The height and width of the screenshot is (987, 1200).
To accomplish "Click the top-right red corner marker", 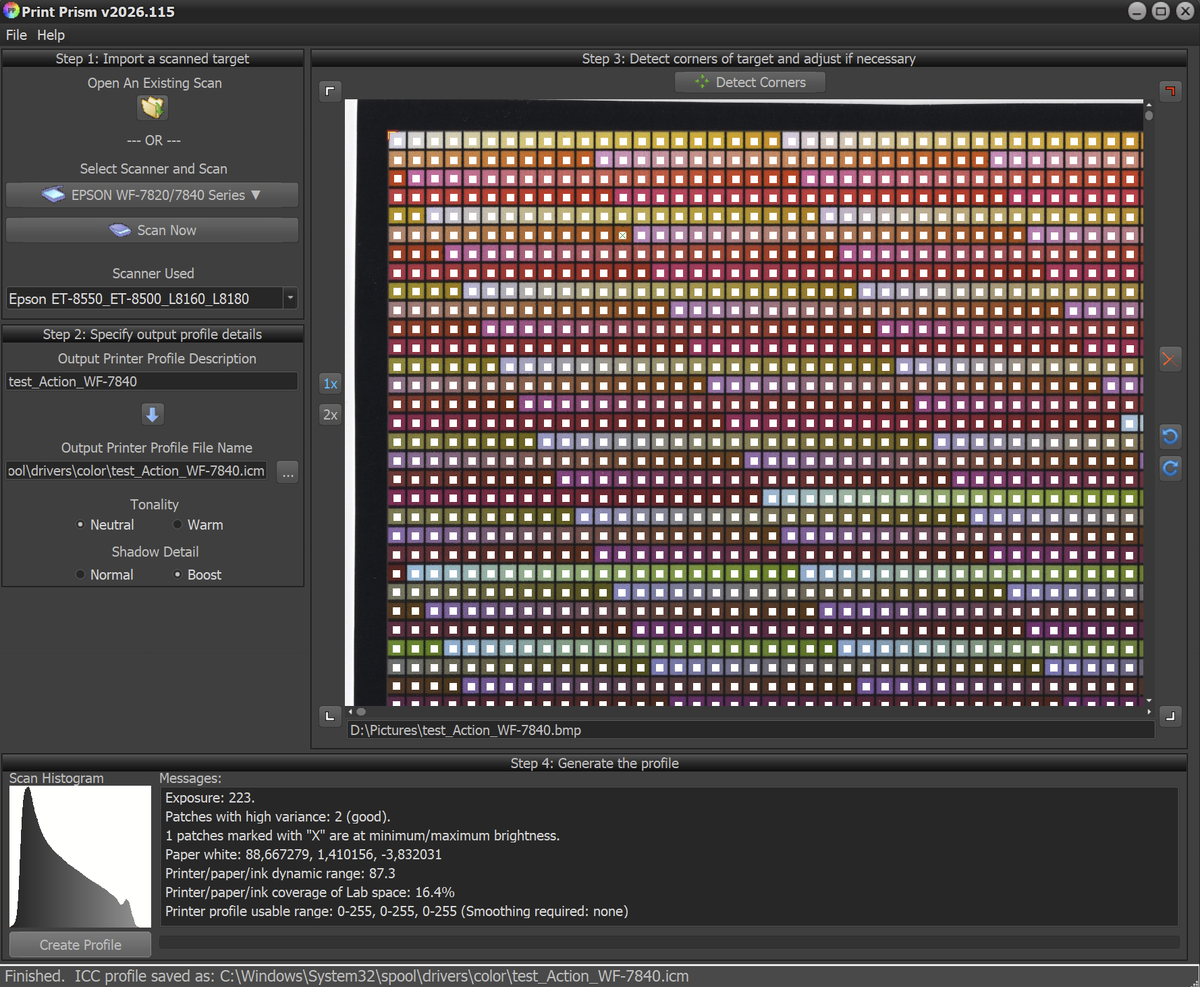I will point(1170,91).
